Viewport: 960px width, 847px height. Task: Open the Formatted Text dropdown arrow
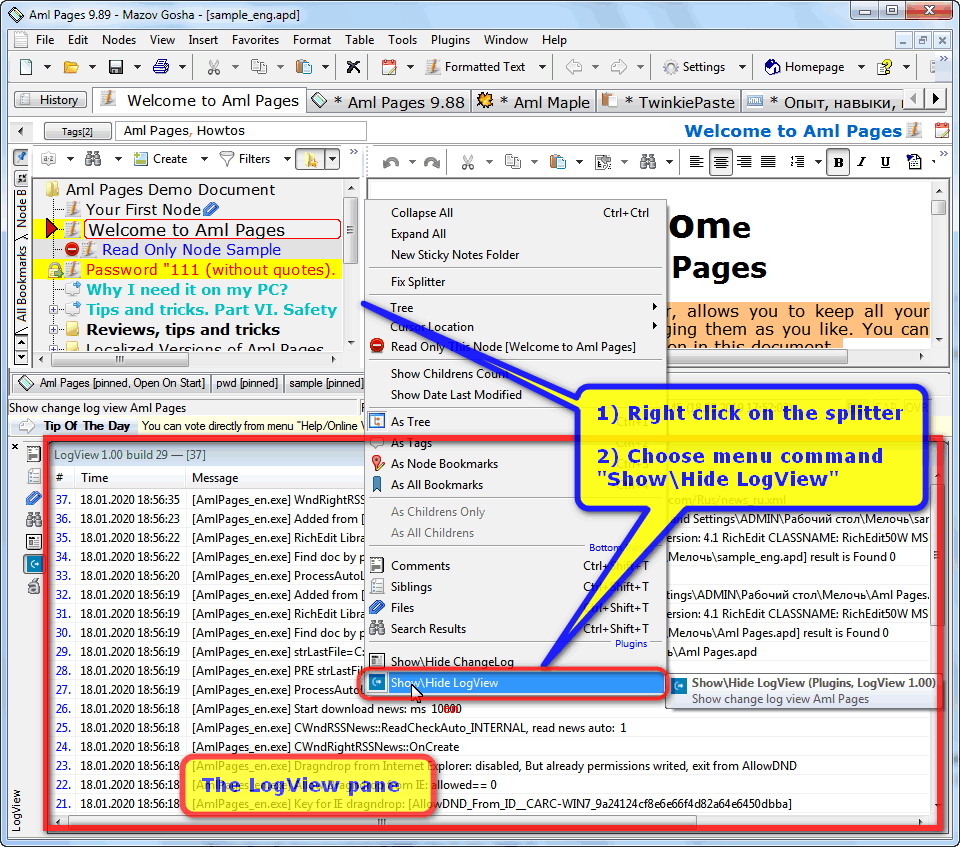point(542,67)
